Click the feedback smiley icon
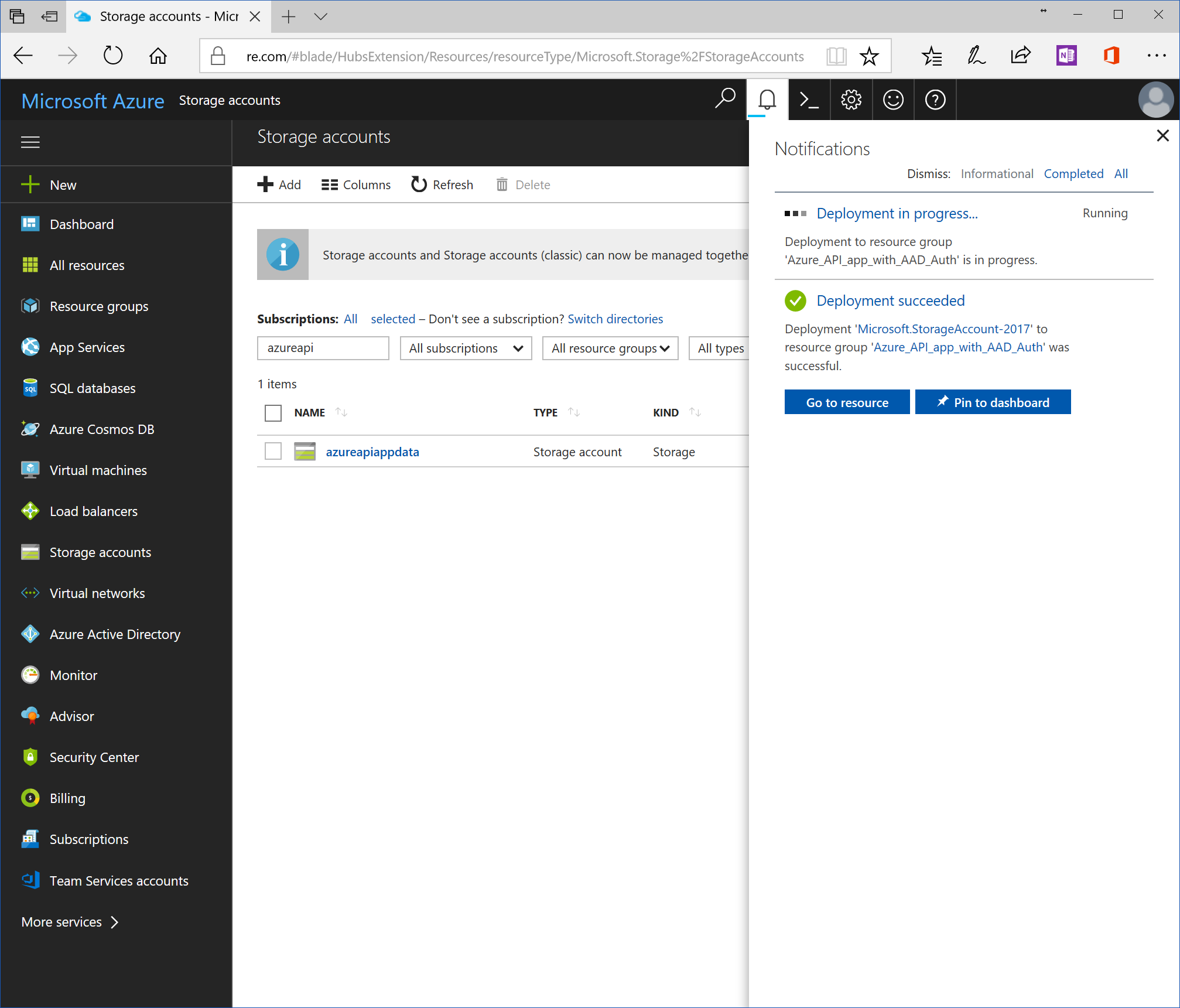 [893, 100]
